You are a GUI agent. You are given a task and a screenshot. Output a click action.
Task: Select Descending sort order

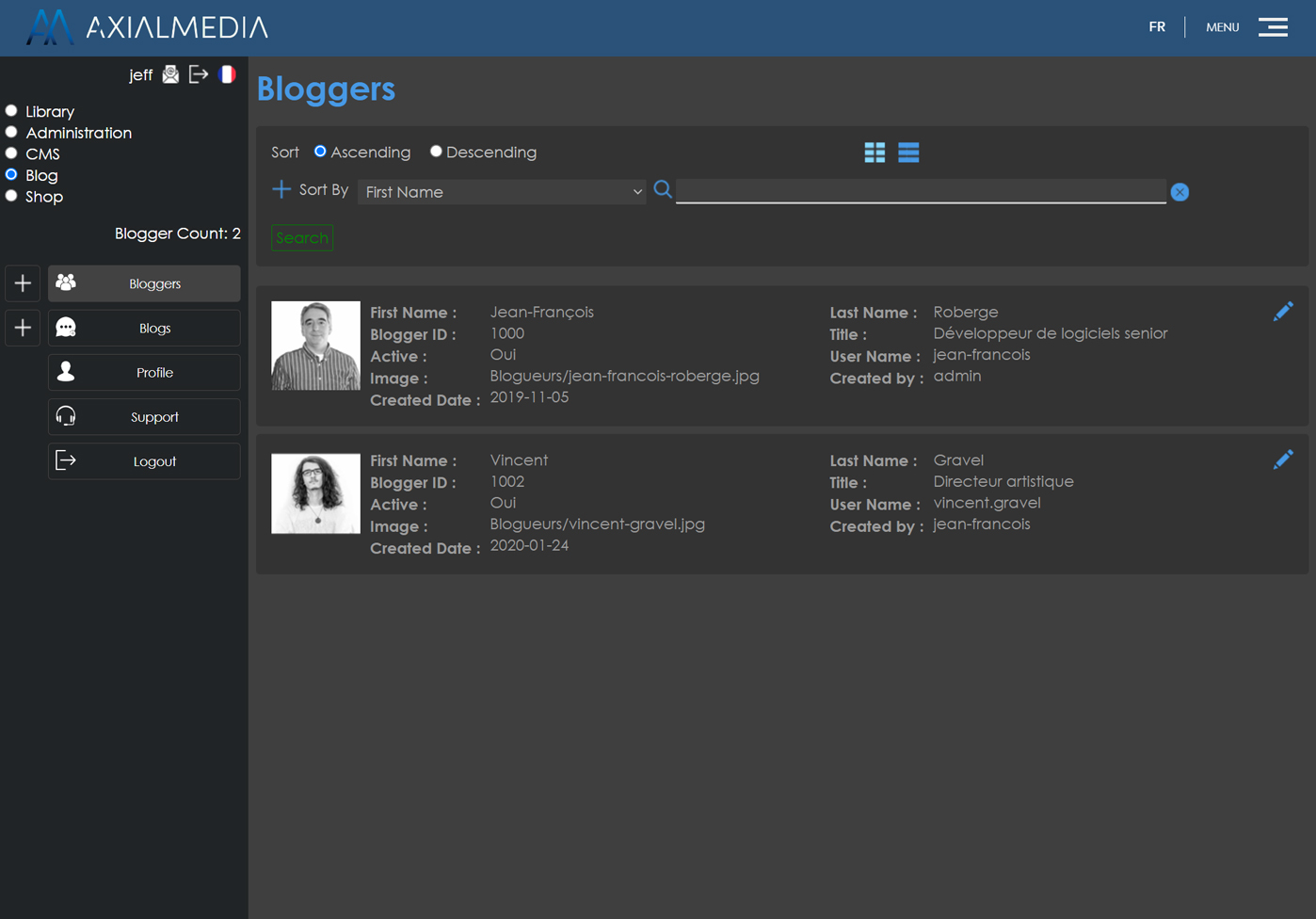tap(436, 152)
